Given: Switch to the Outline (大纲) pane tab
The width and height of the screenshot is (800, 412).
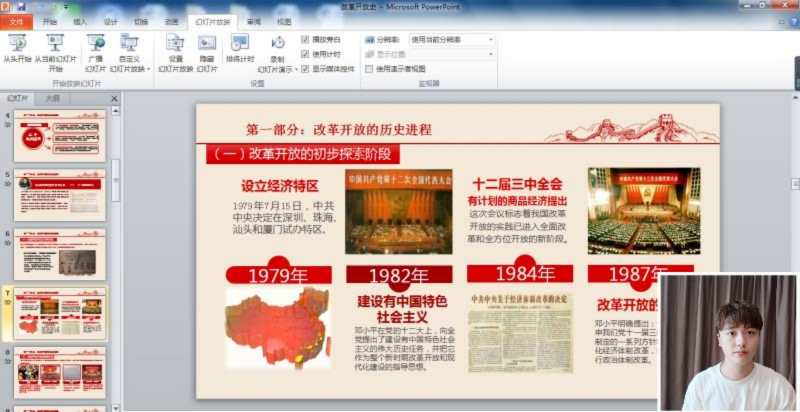Looking at the screenshot, I should pos(53,98).
